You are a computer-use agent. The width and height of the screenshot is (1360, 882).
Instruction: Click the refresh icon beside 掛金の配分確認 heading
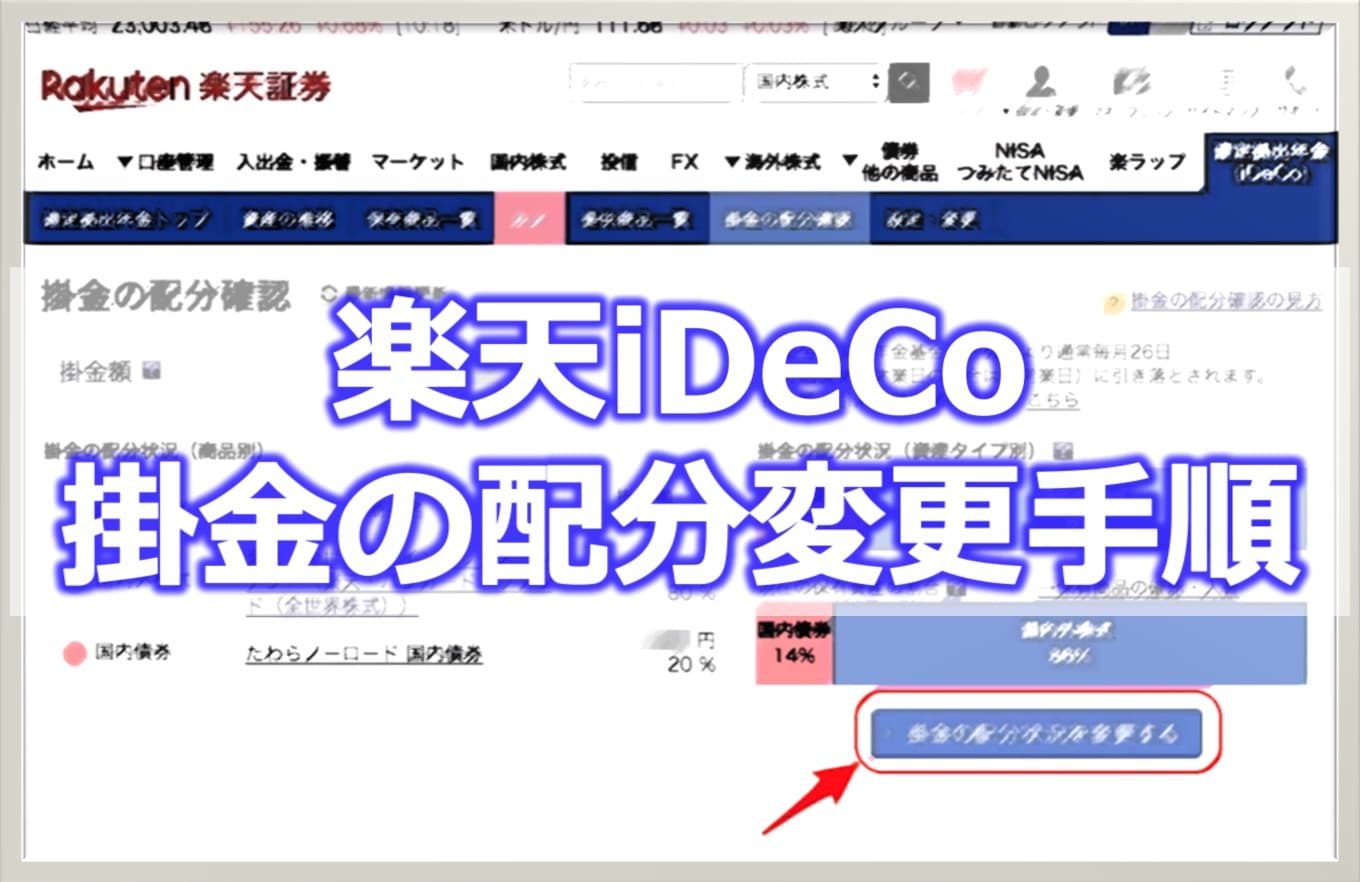331,295
